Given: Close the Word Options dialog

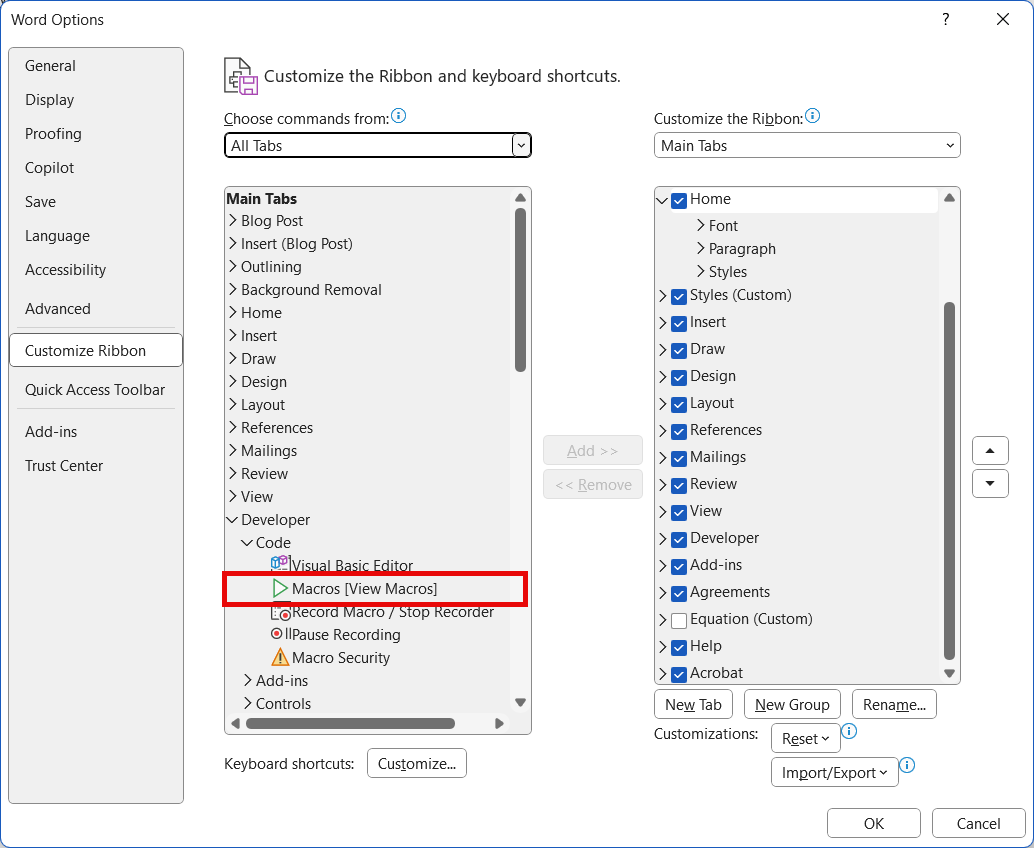Looking at the screenshot, I should (1003, 19).
